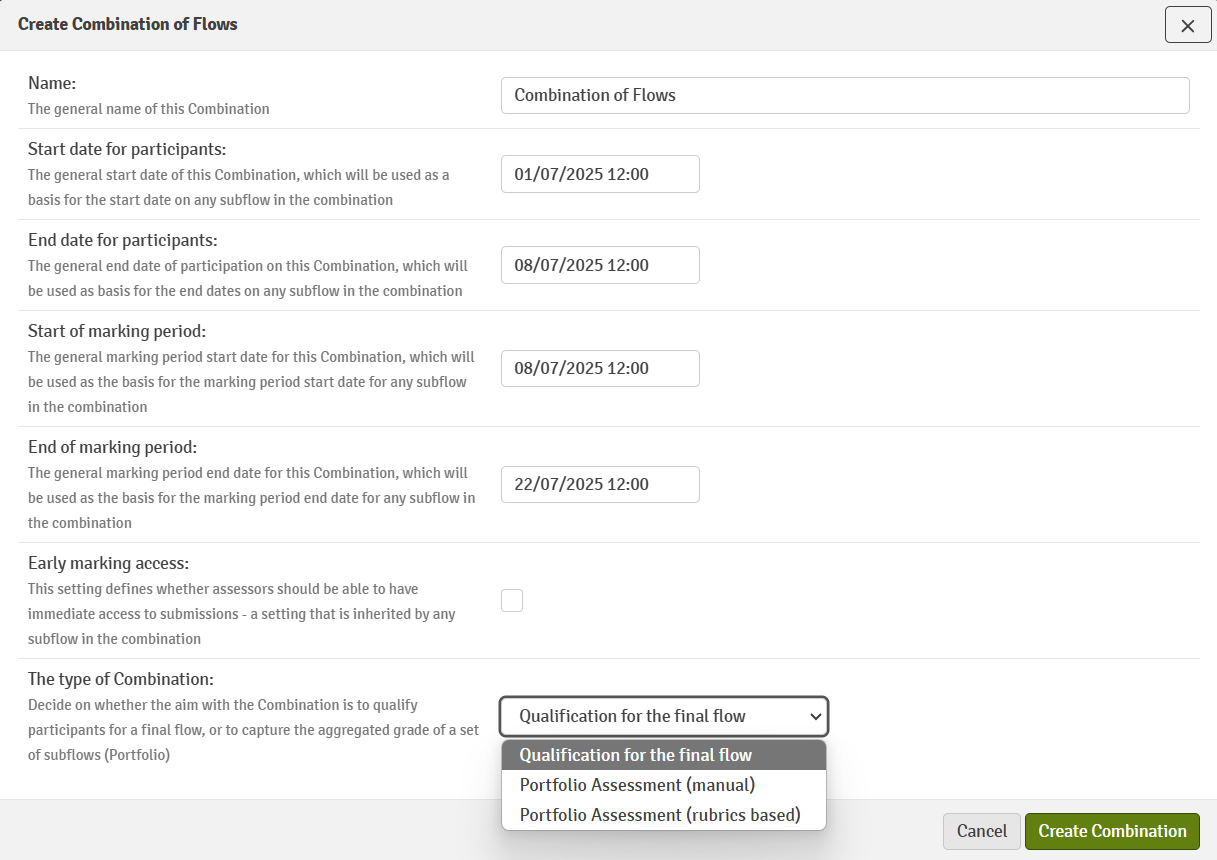The height and width of the screenshot is (860, 1217).
Task: Change the Start of marking period date
Action: [600, 368]
